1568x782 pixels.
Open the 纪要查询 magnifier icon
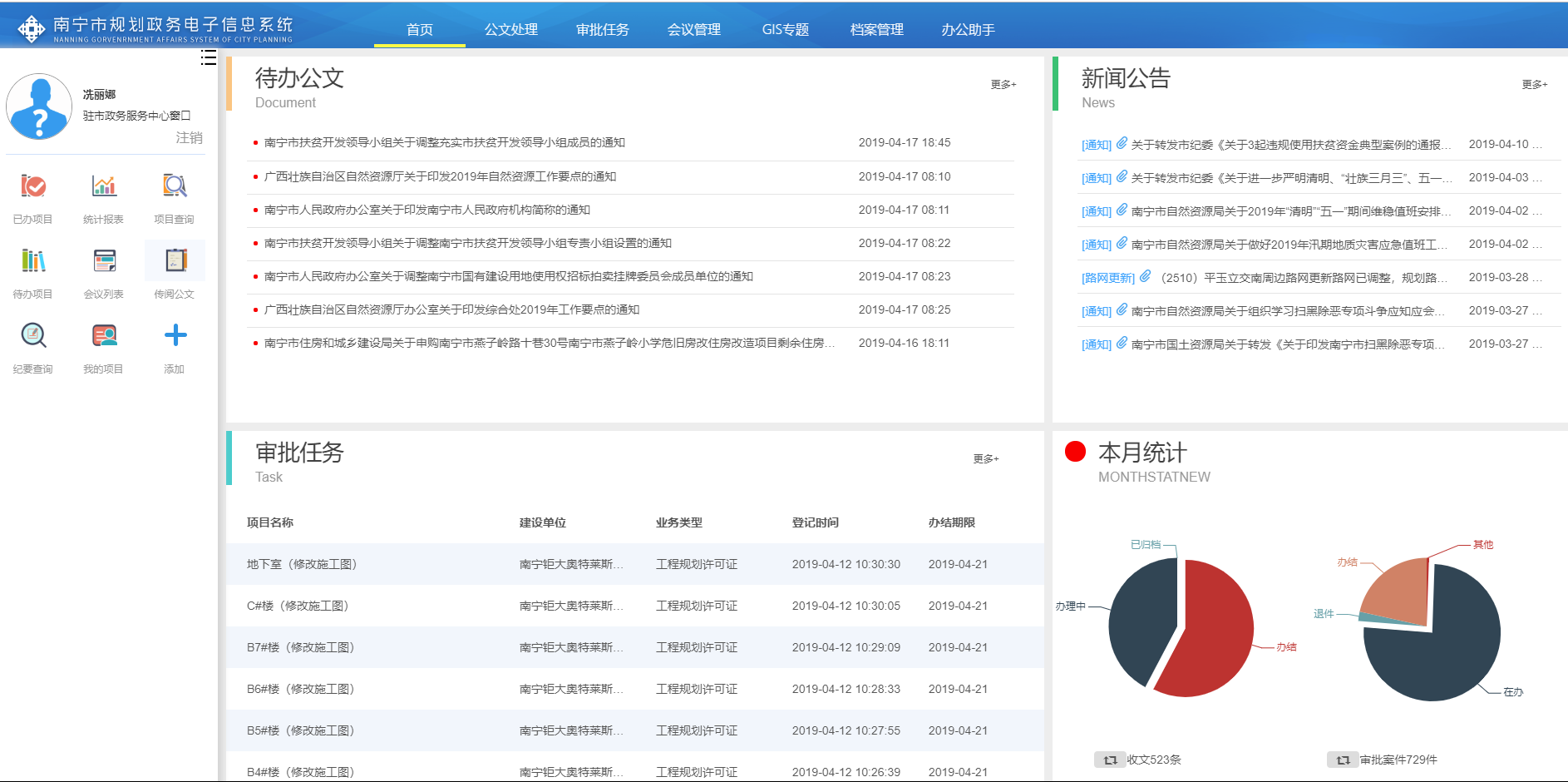[x=33, y=336]
